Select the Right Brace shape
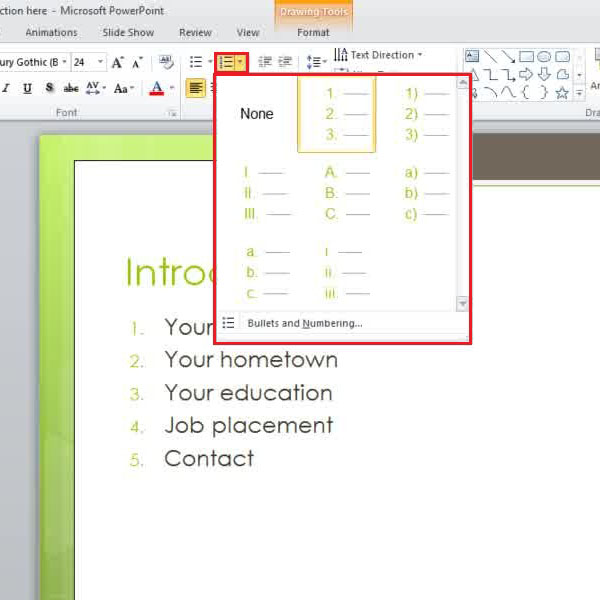Image resolution: width=600 pixels, height=600 pixels. (544, 93)
